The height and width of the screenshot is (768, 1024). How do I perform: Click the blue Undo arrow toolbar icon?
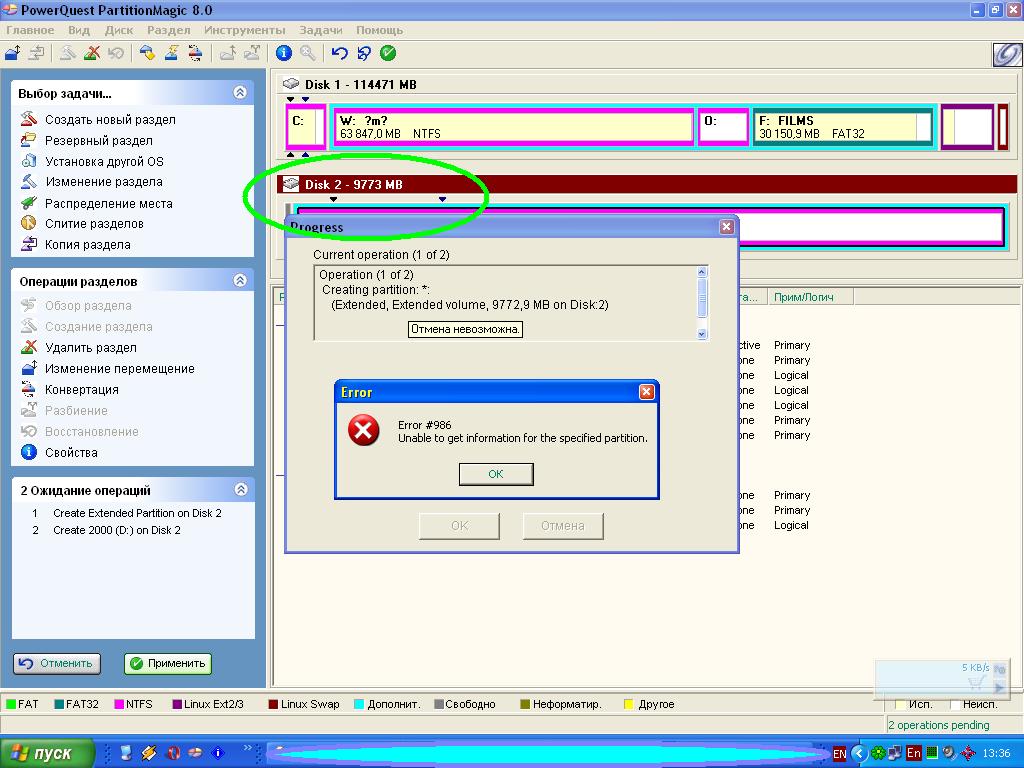340,53
